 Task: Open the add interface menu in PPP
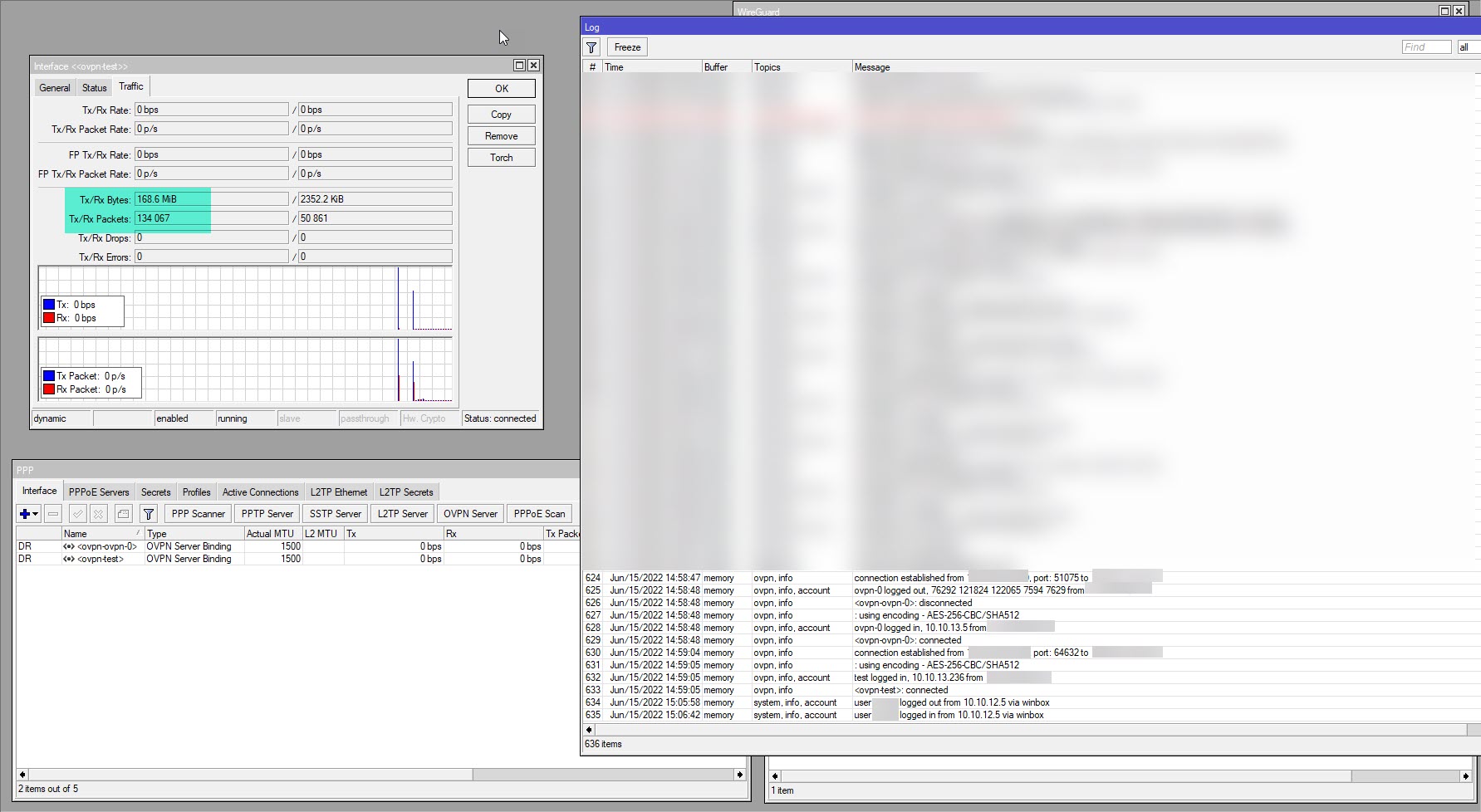28,514
